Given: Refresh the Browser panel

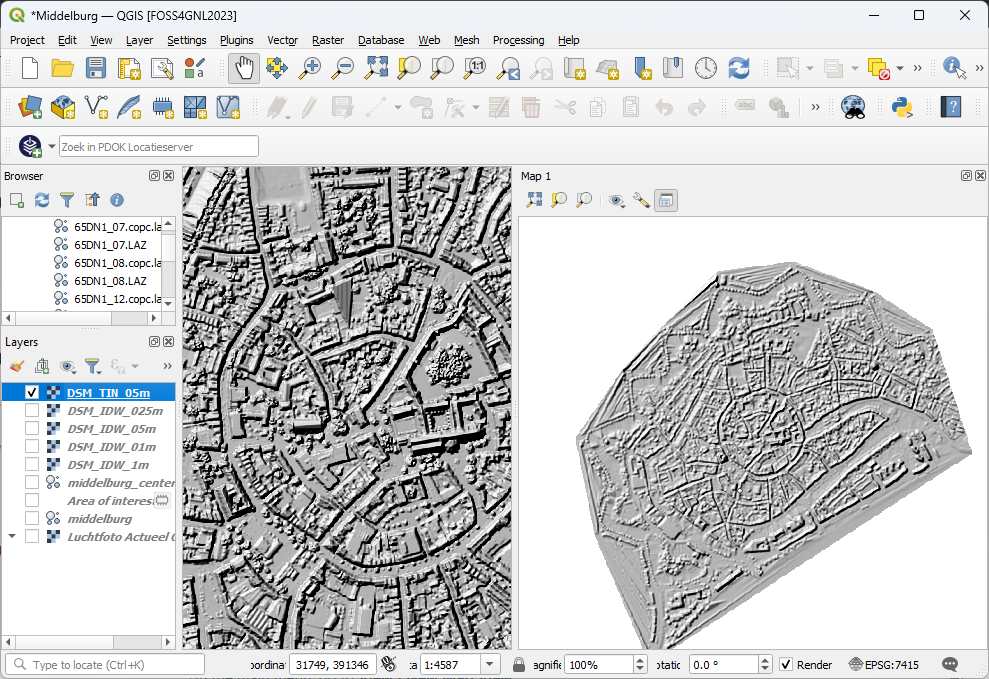Looking at the screenshot, I should coord(42,200).
